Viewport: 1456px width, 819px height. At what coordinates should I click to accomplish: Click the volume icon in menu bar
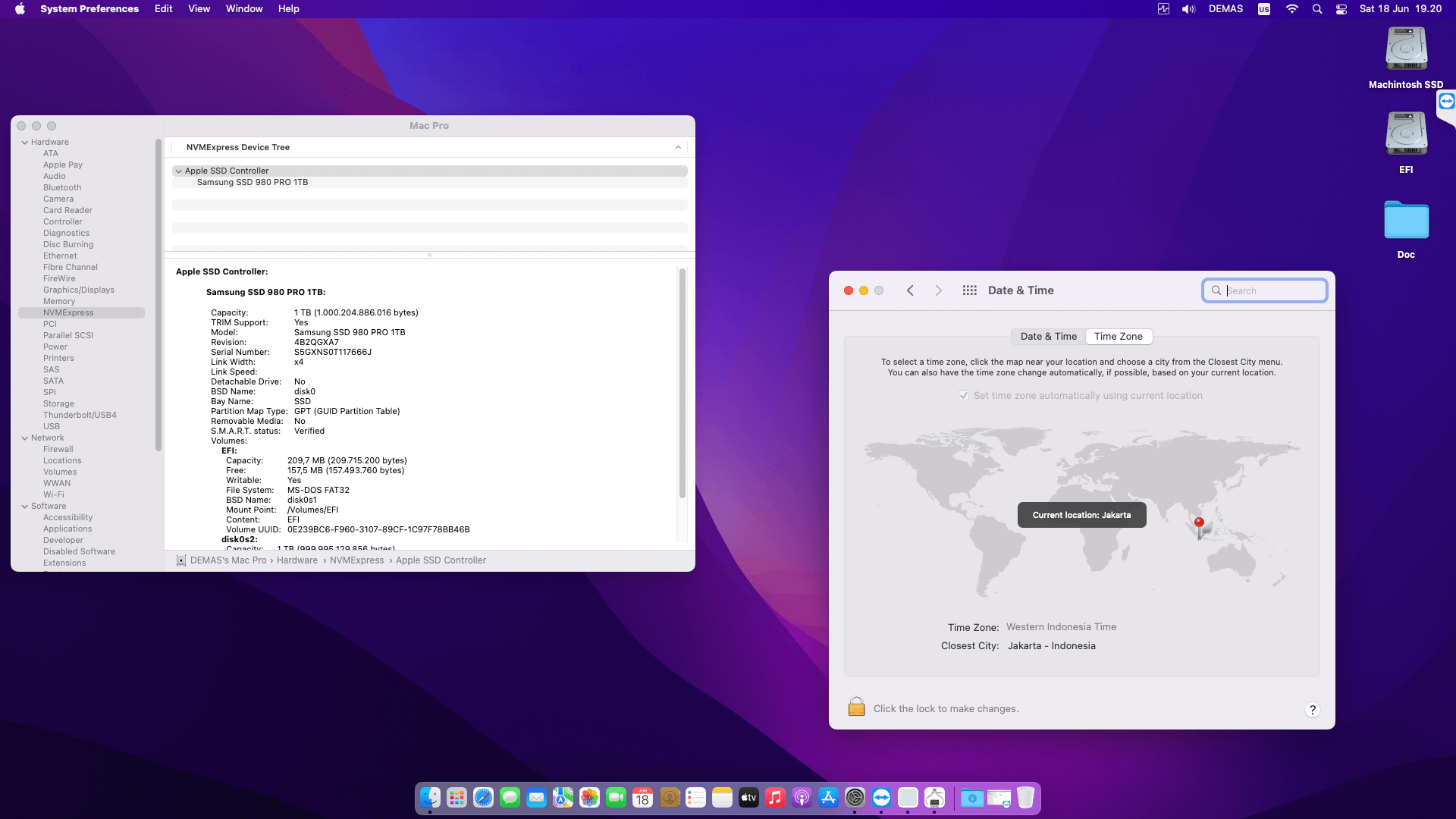tap(1188, 9)
